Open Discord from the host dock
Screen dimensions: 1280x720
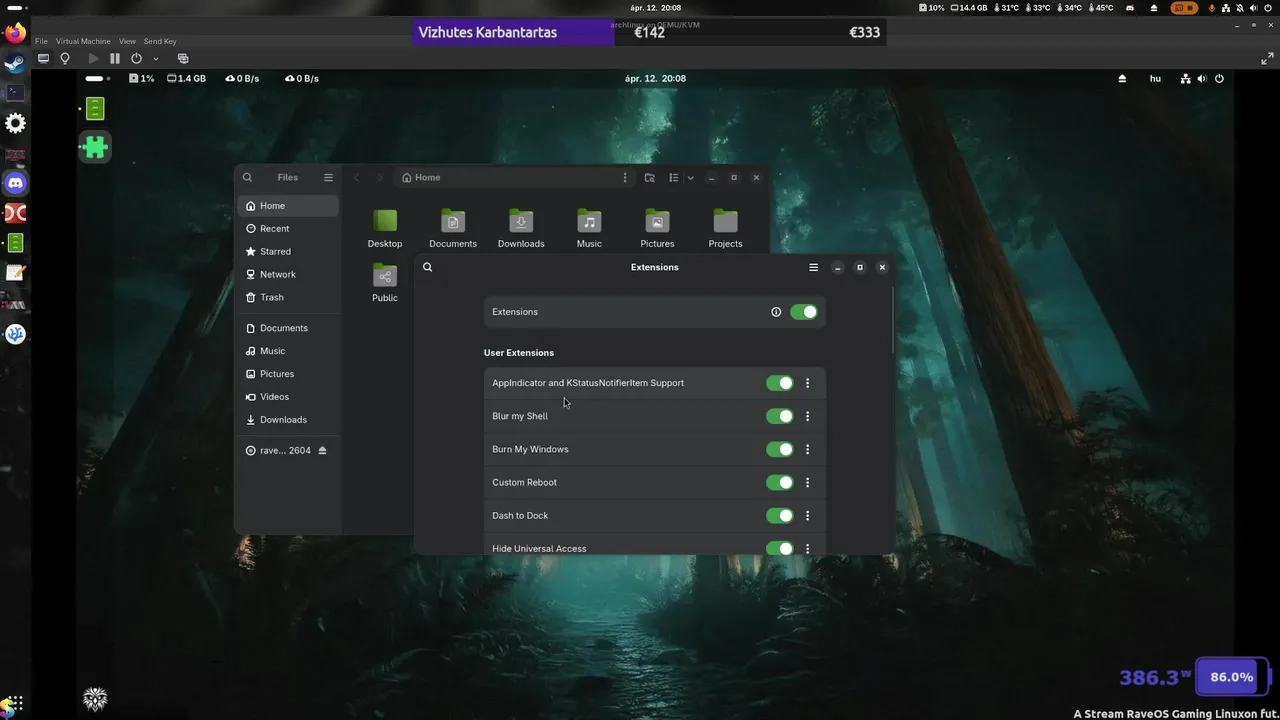click(15, 183)
